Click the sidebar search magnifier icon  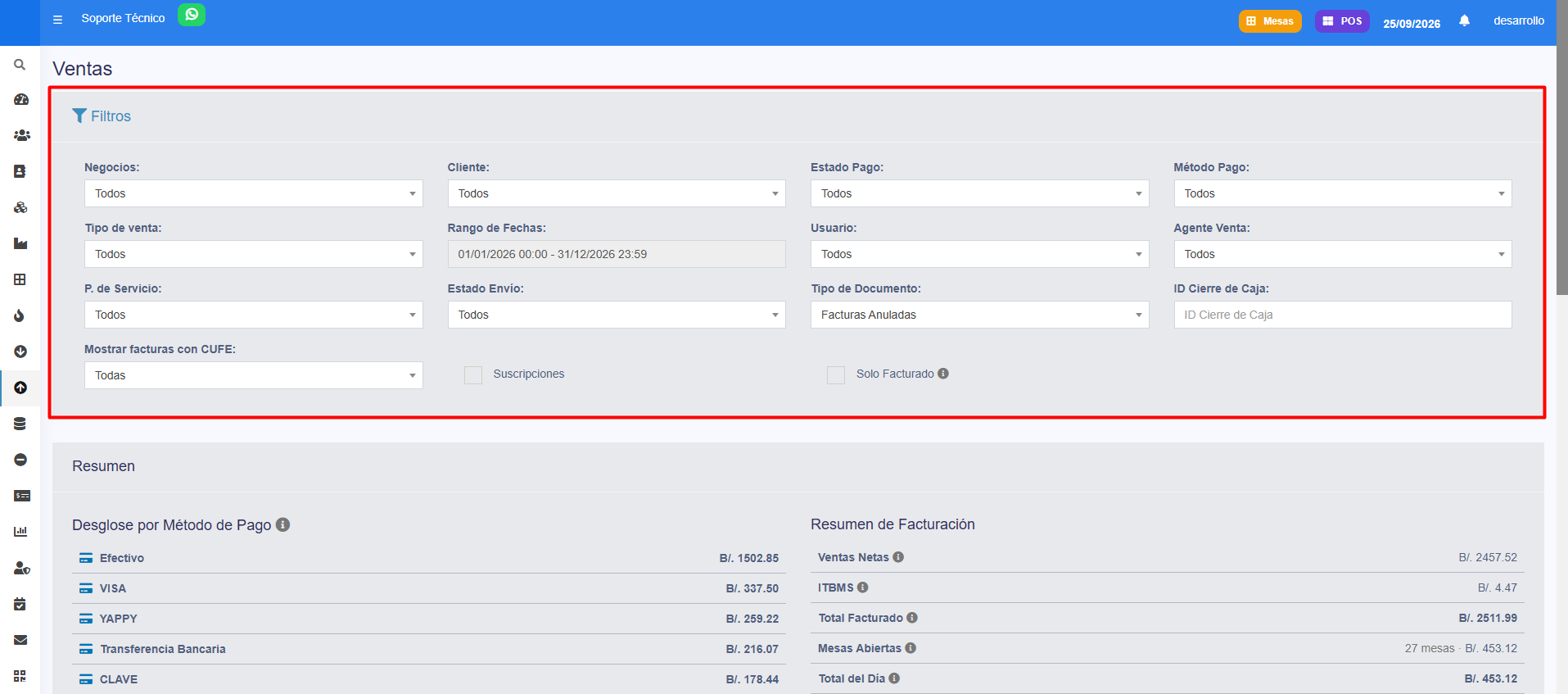(20, 65)
